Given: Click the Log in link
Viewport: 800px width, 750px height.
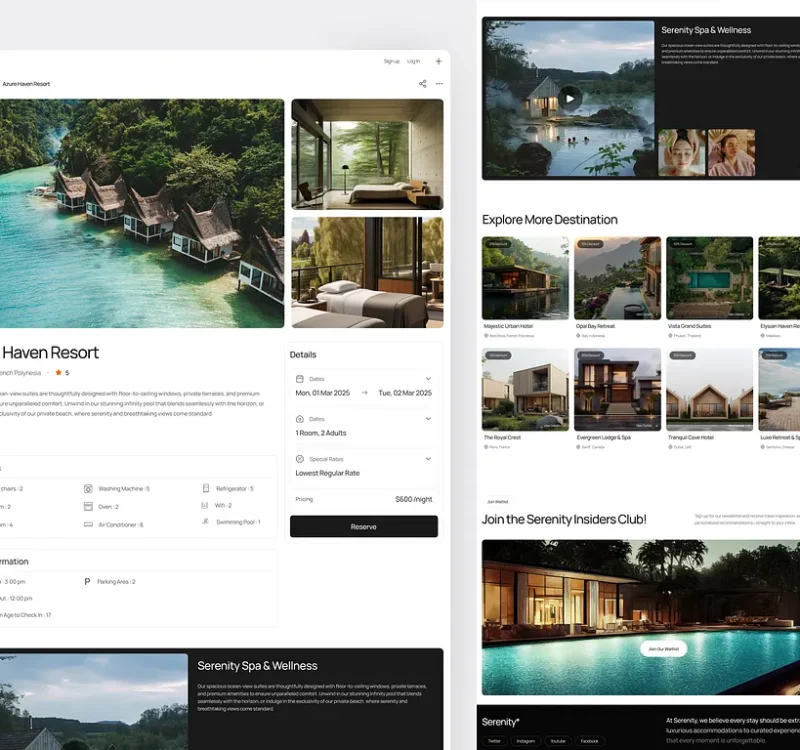Looking at the screenshot, I should [413, 61].
